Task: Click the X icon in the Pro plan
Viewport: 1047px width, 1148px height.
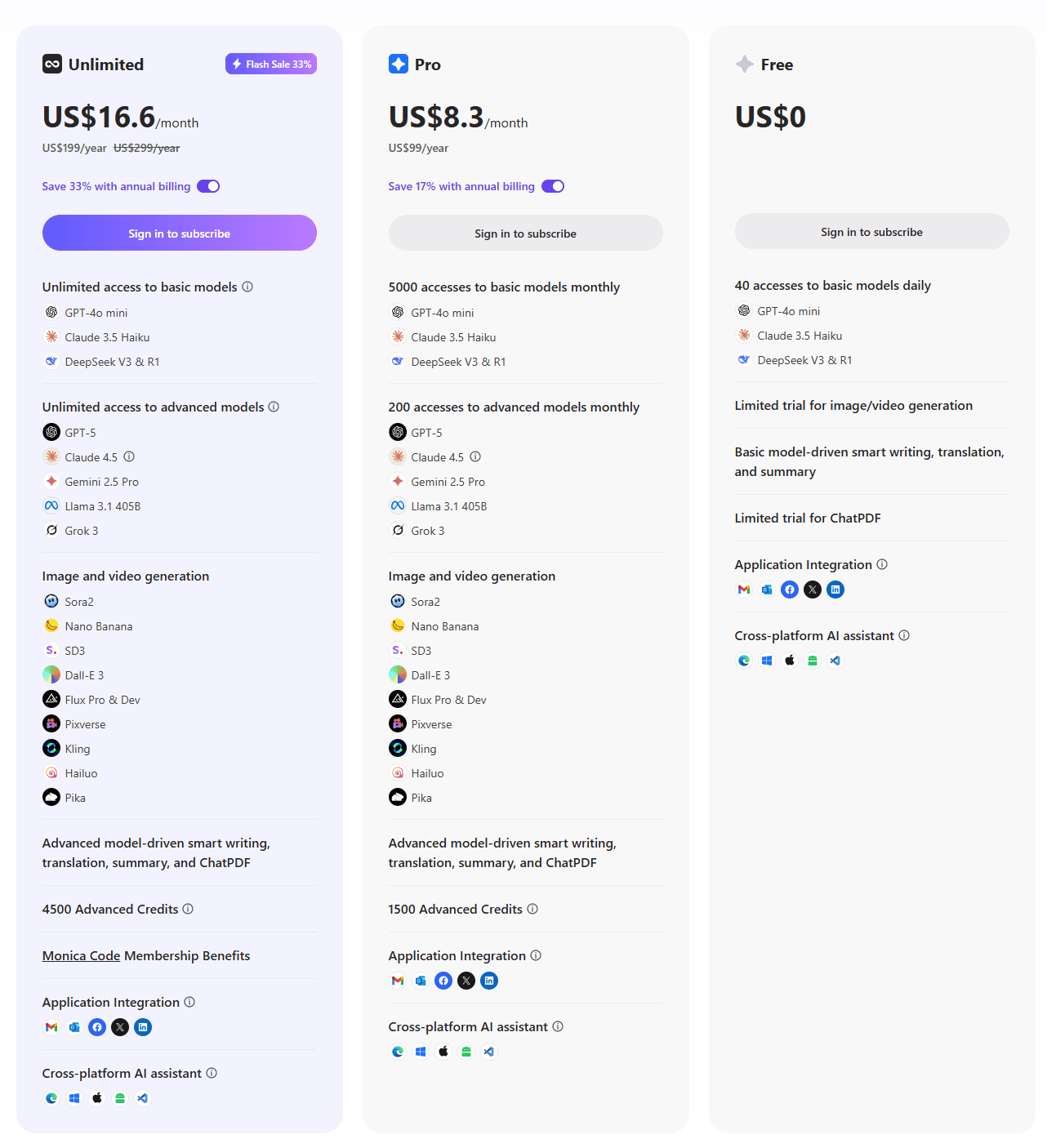Action: tap(466, 981)
